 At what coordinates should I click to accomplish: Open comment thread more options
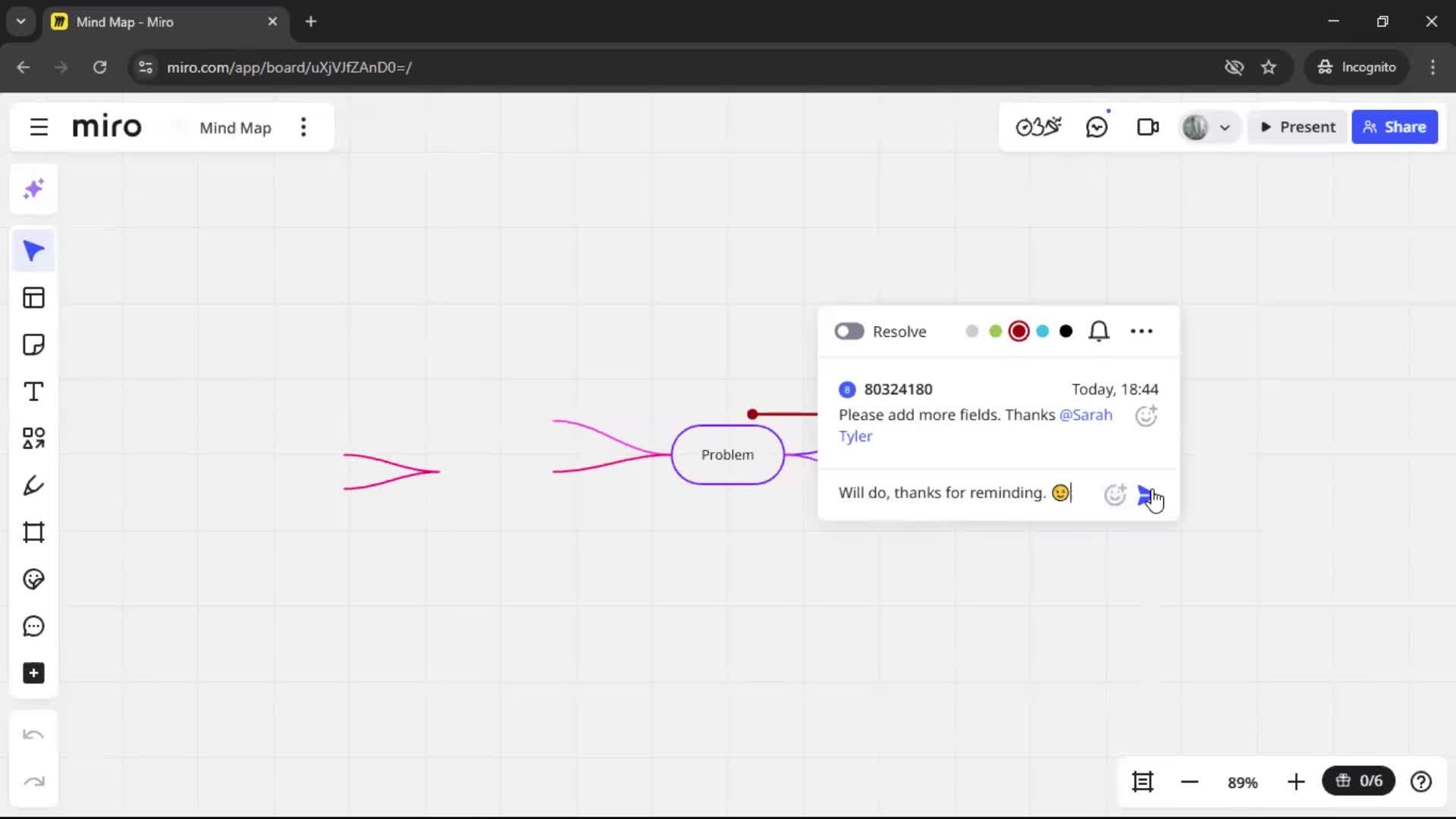click(x=1141, y=331)
